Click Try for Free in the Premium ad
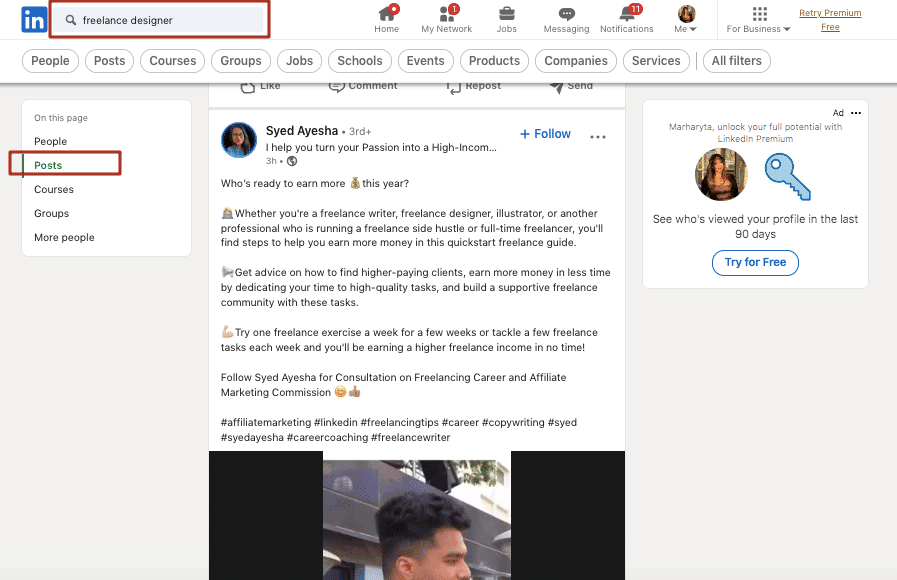The image size is (897, 580). click(x=755, y=262)
